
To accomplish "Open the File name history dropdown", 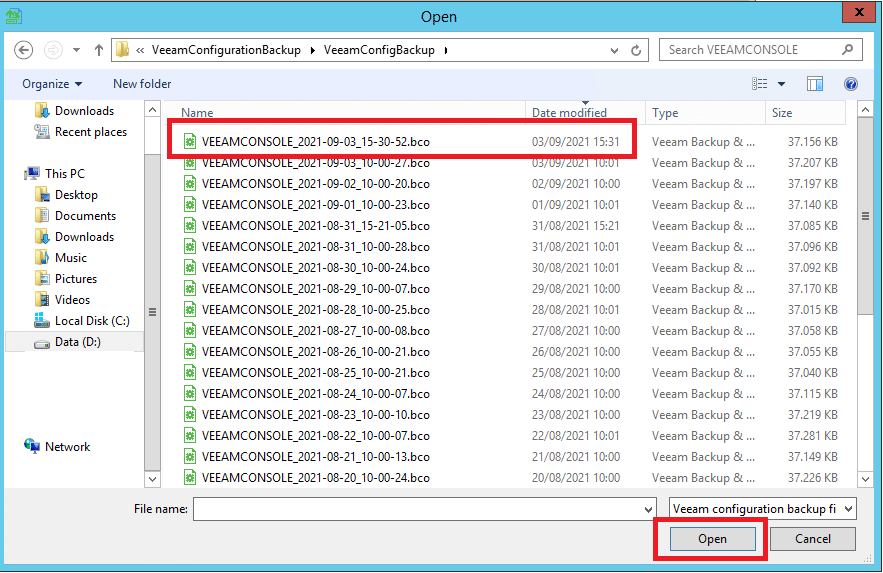I will coord(648,509).
